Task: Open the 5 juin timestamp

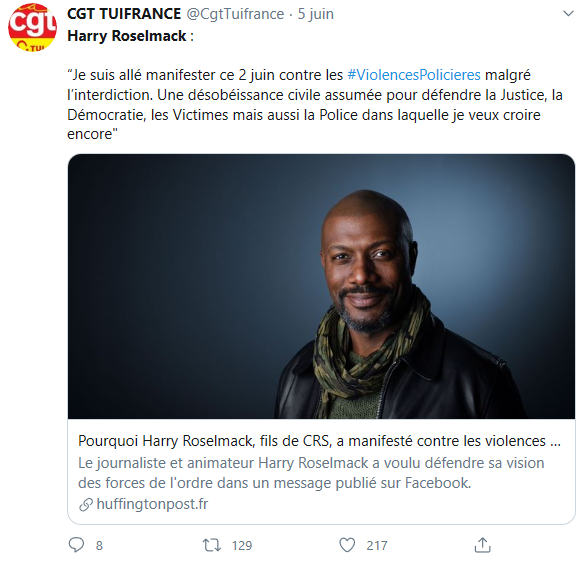Action: tap(316, 14)
